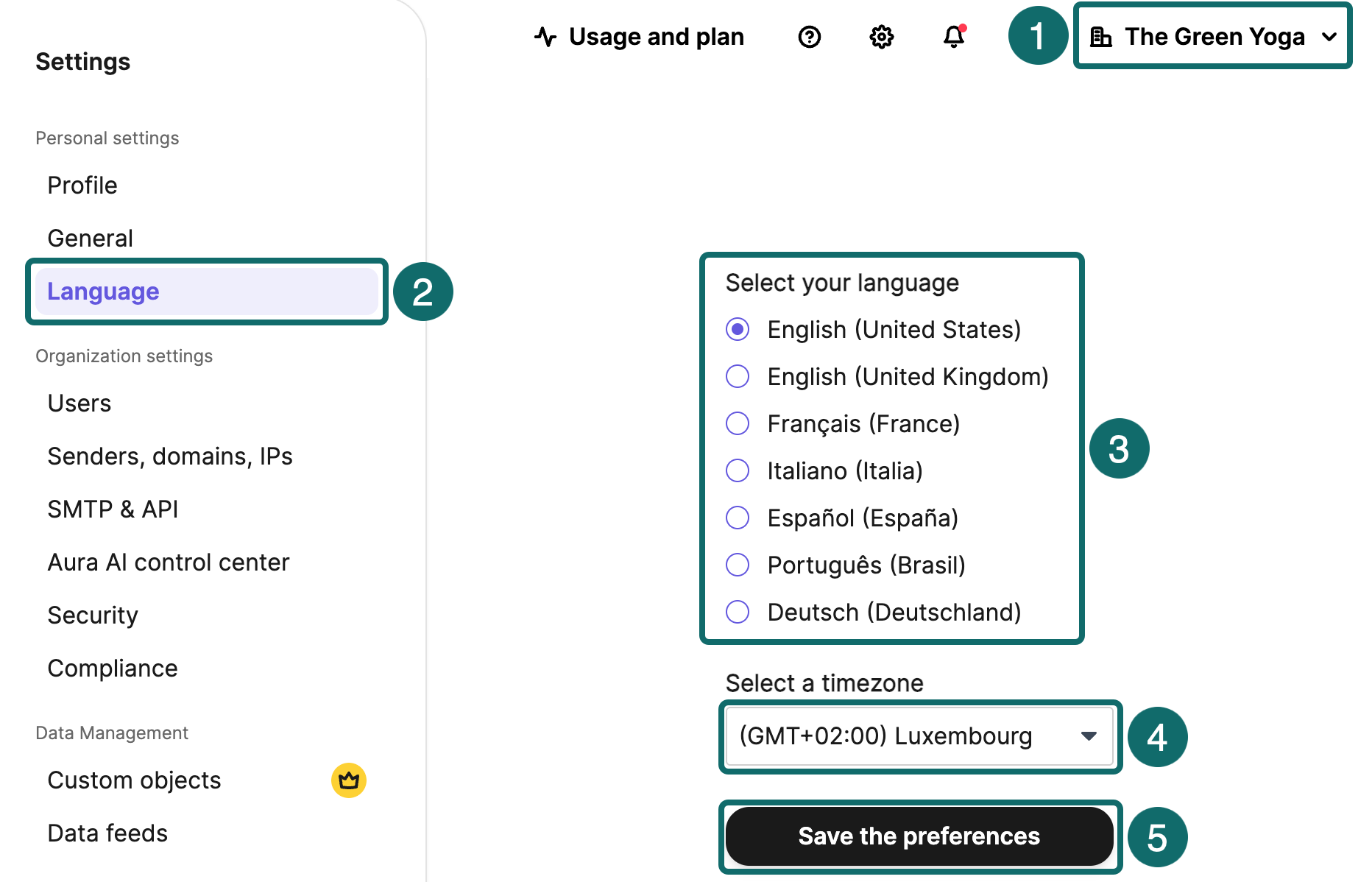Click the building icon beside The Green Yoga
The height and width of the screenshot is (882, 1372).
(x=1100, y=37)
